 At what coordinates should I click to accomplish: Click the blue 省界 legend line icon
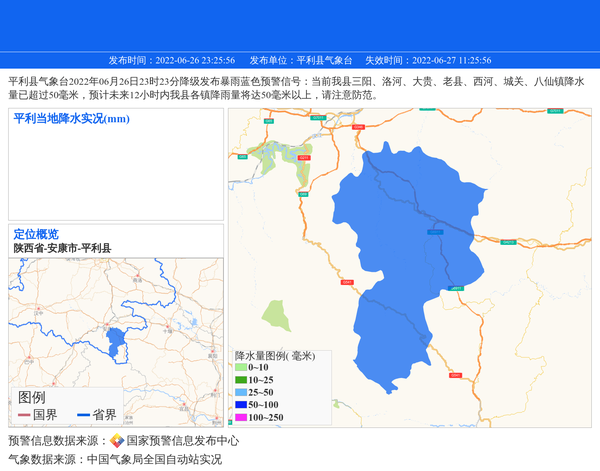[83, 415]
